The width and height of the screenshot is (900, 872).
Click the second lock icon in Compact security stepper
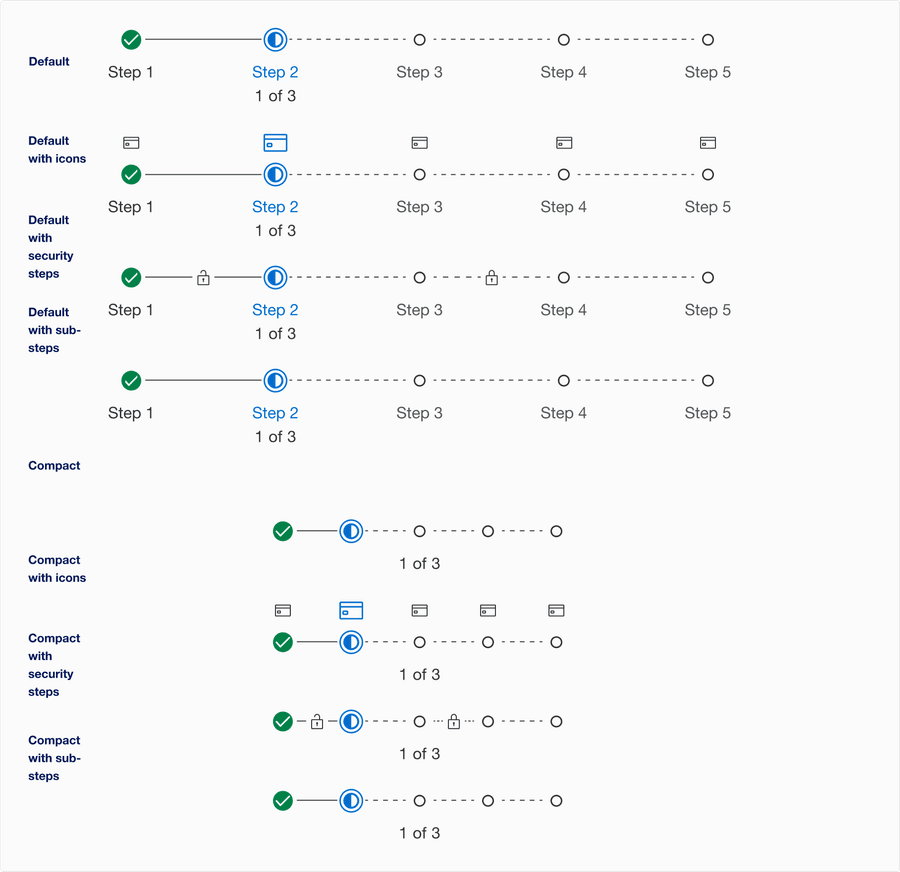coord(454,721)
